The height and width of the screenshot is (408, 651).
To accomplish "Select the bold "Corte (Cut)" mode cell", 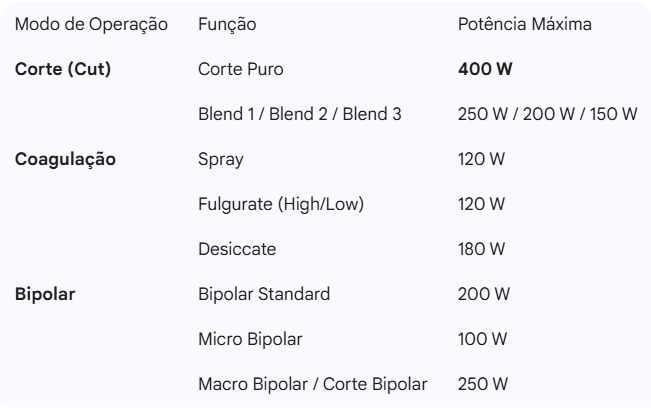I will tap(63, 71).
